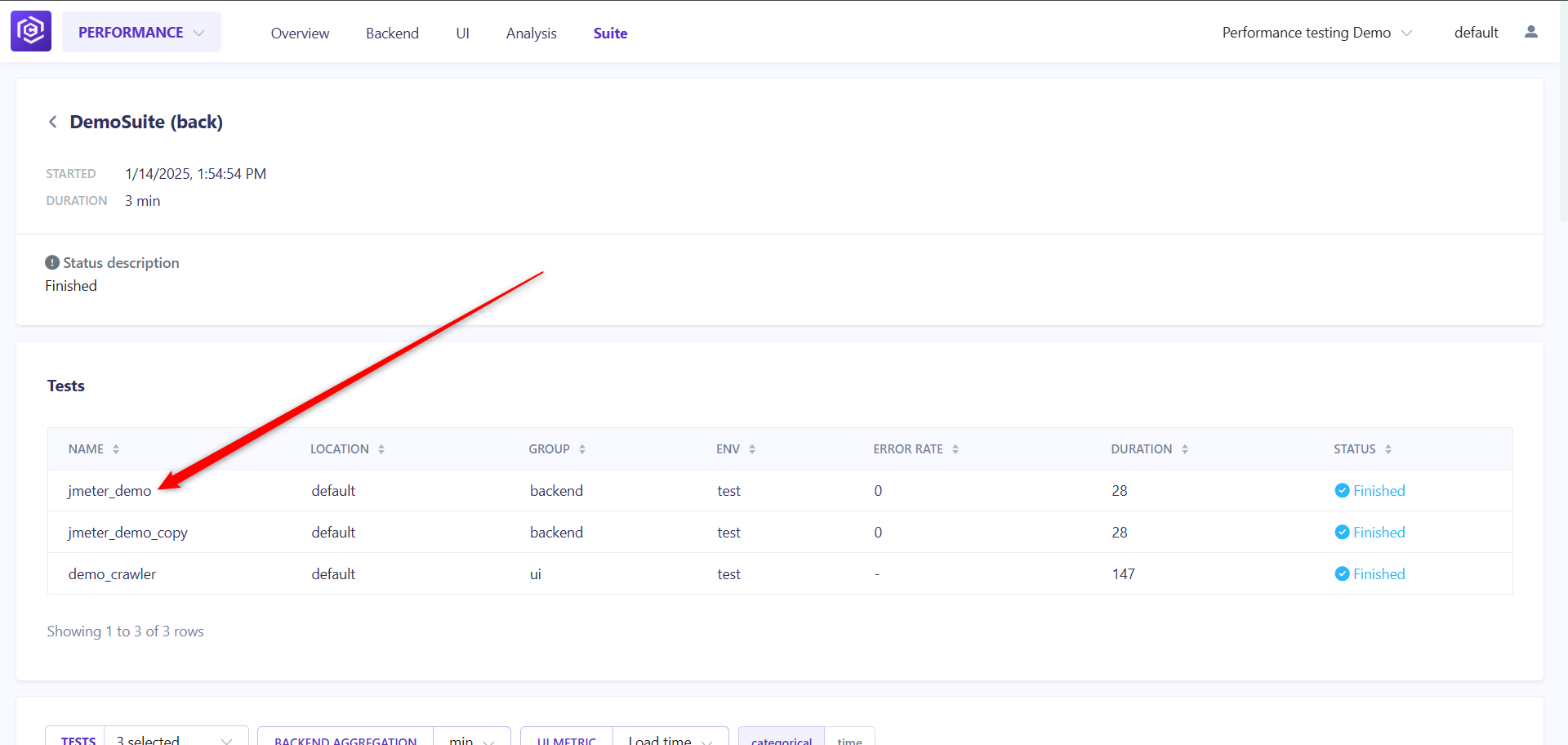Viewport: 1568px width, 745px height.
Task: Open the Backend tab
Action: pyautogui.click(x=392, y=33)
